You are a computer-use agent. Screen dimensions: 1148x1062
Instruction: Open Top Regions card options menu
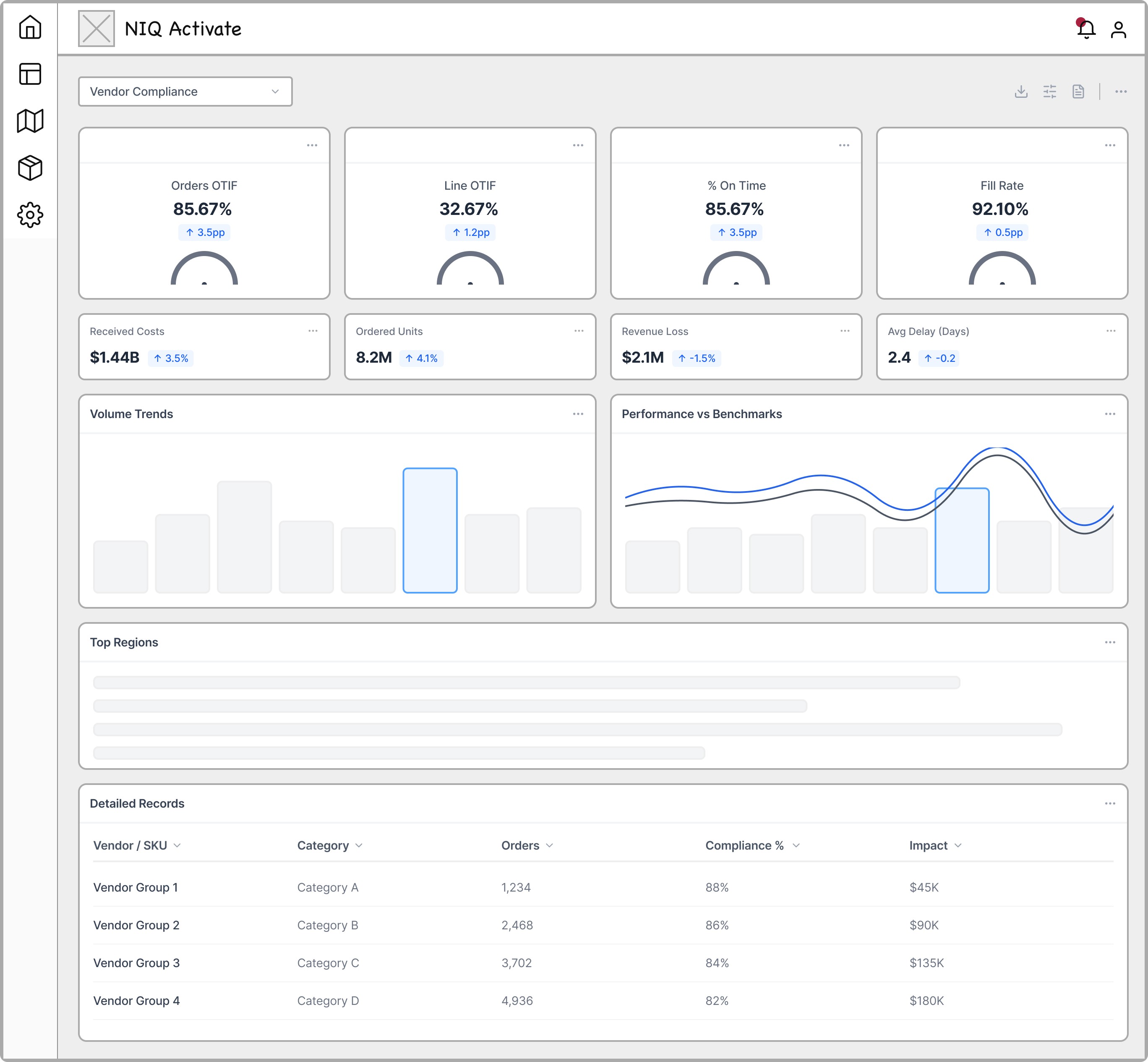tap(1109, 642)
